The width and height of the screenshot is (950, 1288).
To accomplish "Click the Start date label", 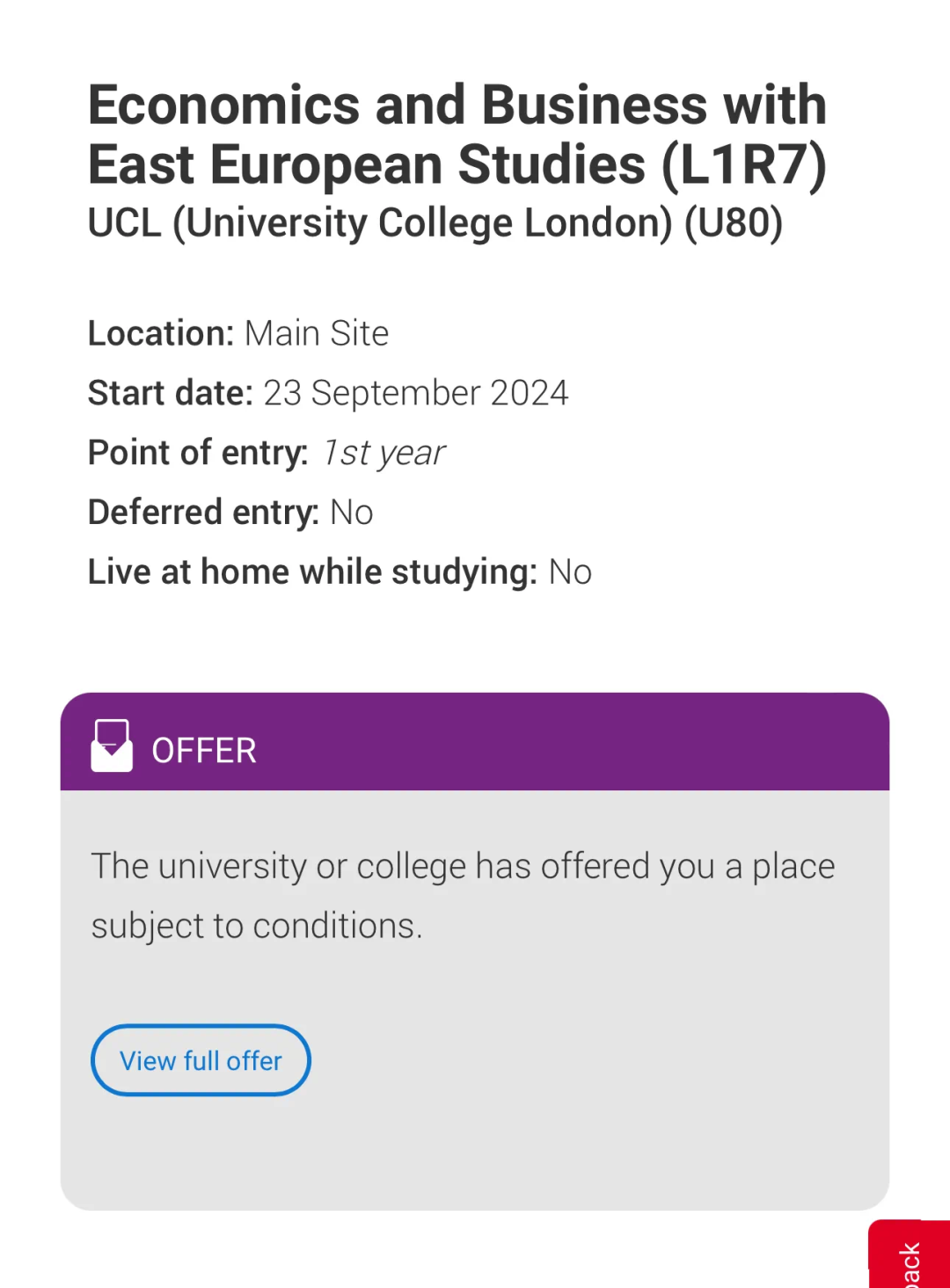I will pos(170,393).
